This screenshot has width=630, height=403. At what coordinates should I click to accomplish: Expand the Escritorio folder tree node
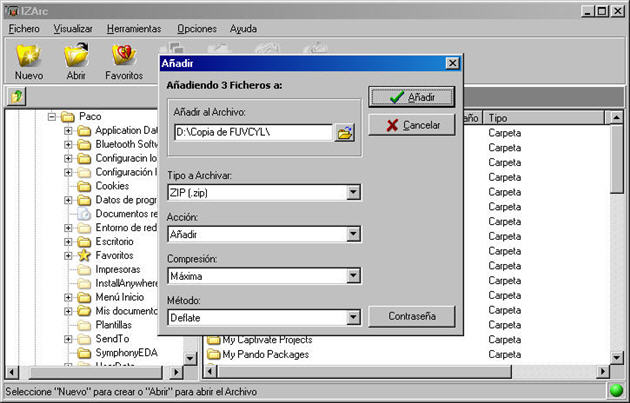click(69, 241)
